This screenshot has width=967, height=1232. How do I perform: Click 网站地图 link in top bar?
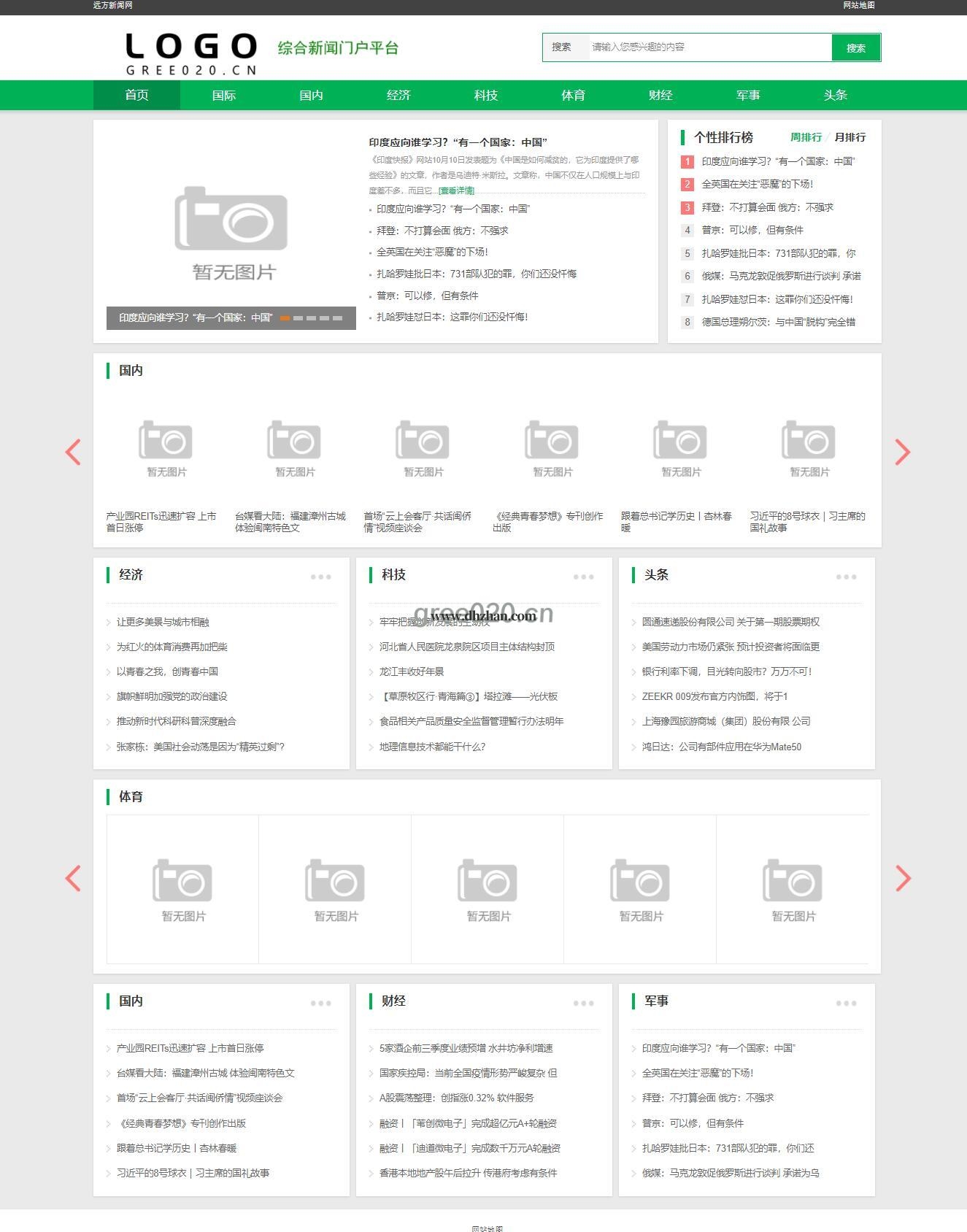point(858,6)
